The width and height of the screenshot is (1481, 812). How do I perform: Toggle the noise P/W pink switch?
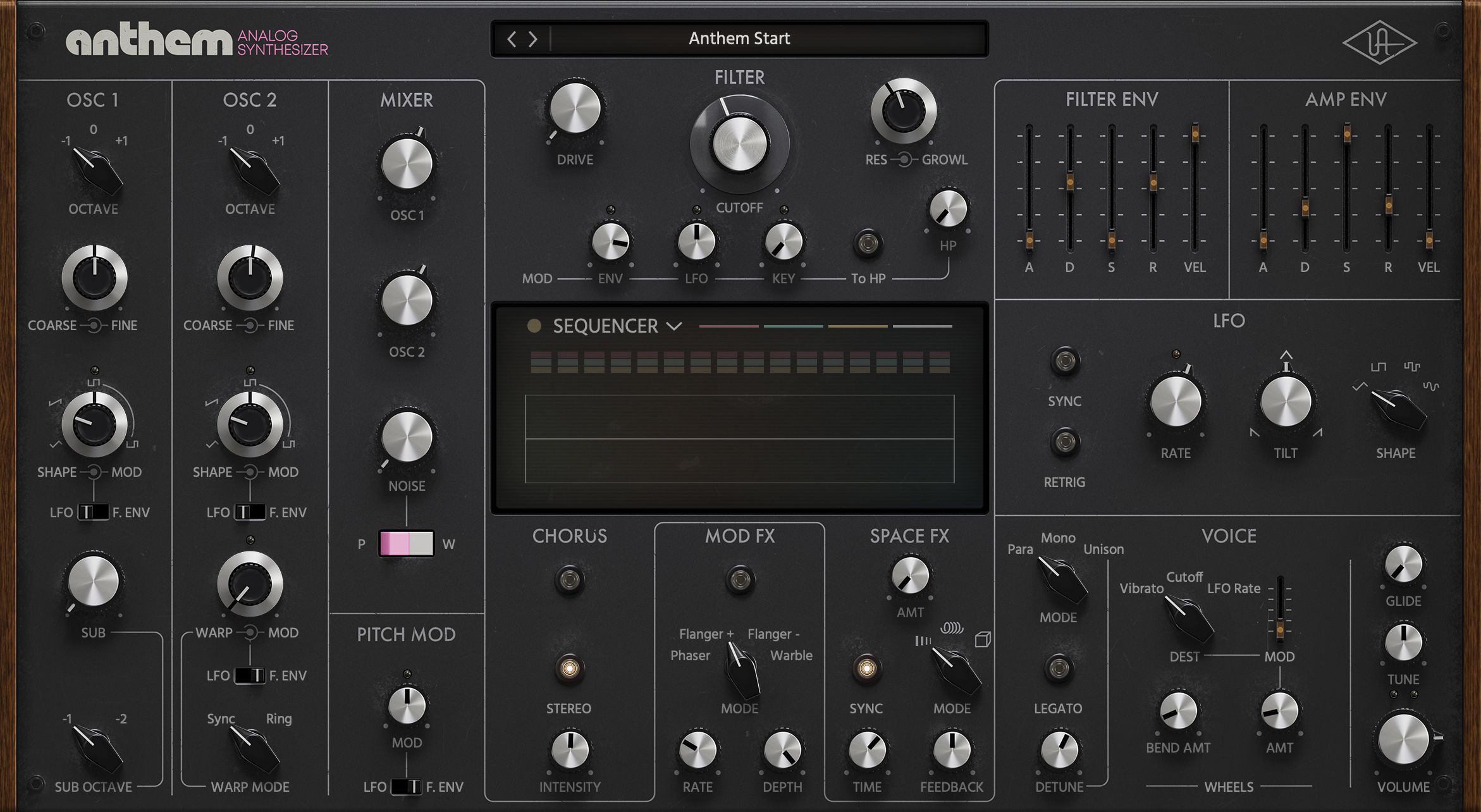(x=406, y=544)
